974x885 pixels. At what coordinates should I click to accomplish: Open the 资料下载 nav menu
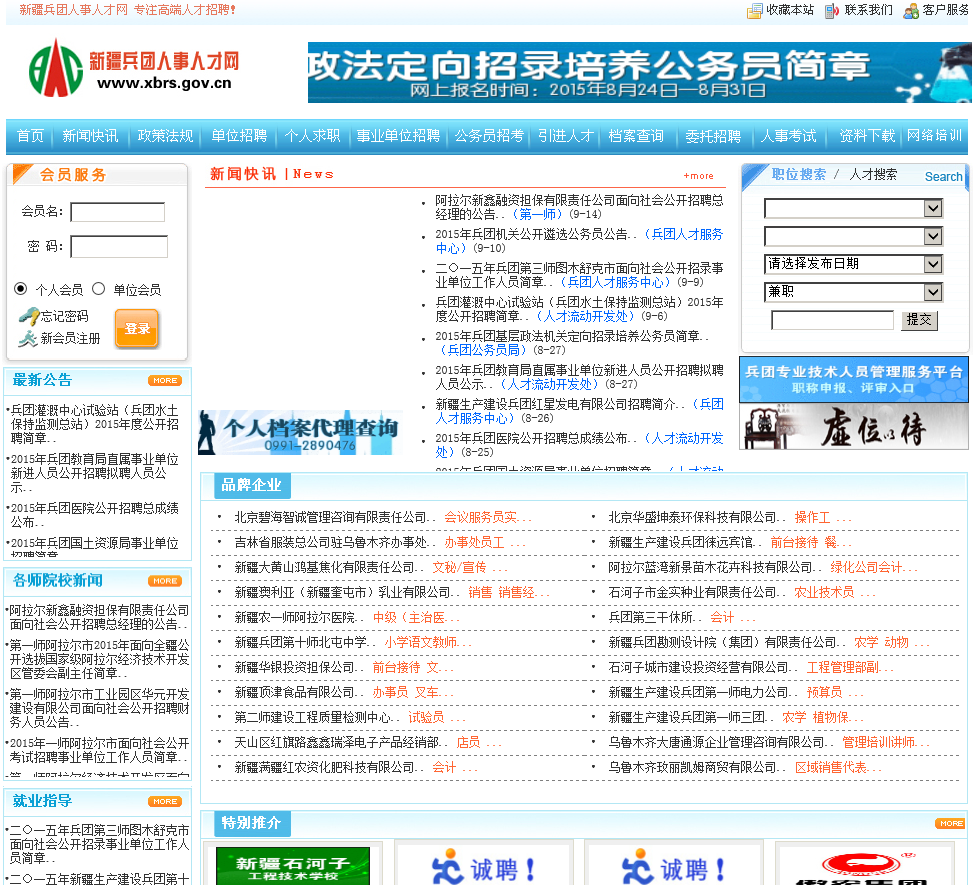coord(867,136)
